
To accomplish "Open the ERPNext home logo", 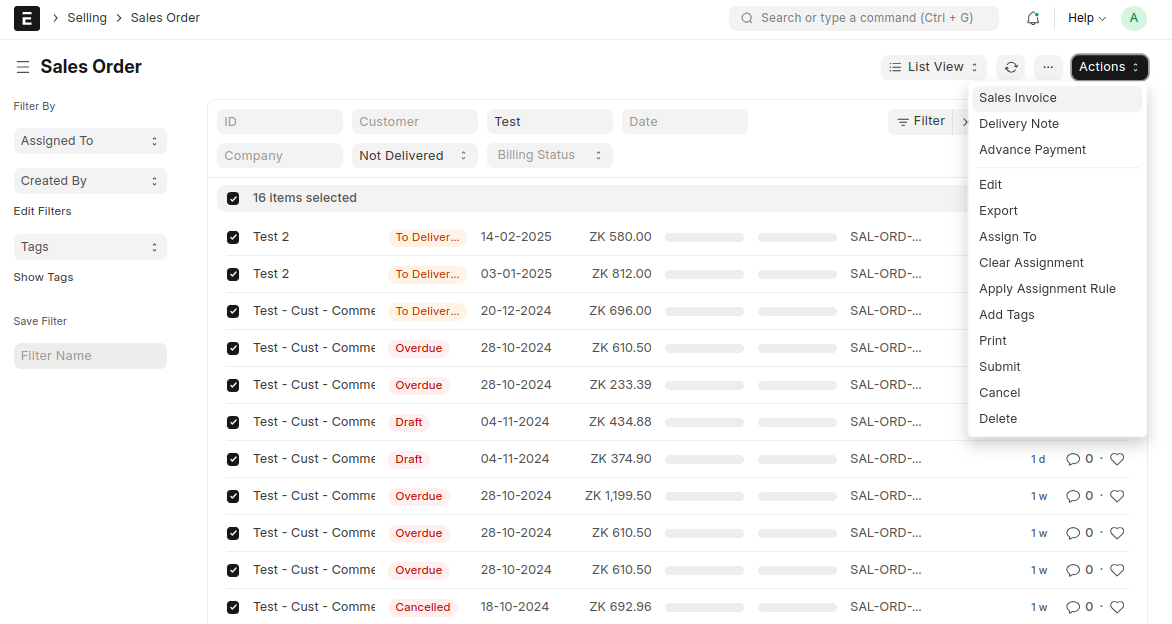I will coord(27,18).
